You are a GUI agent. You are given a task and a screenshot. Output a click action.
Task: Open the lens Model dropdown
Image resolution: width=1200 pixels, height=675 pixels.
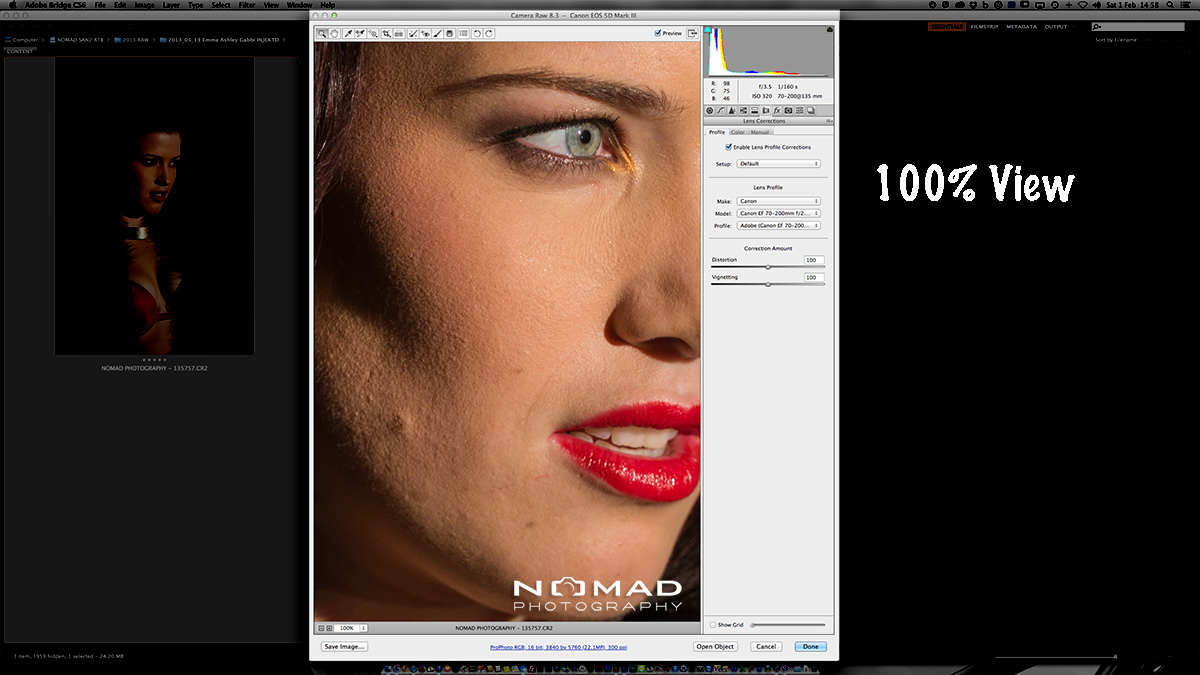coord(778,213)
